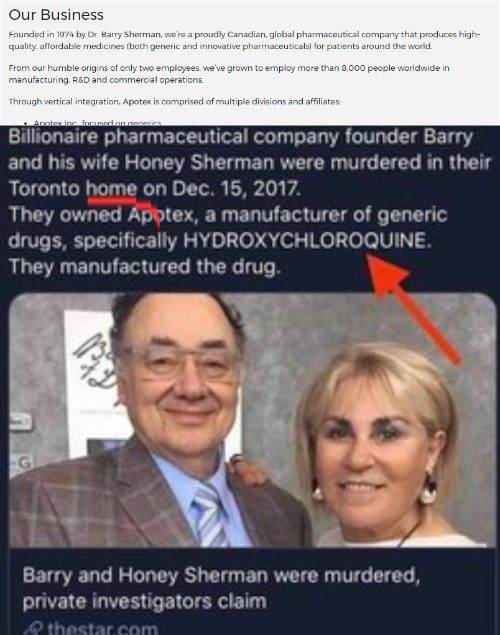Click the line 'They manufactured the drug.'
The image size is (500, 635).
(x=145, y=267)
